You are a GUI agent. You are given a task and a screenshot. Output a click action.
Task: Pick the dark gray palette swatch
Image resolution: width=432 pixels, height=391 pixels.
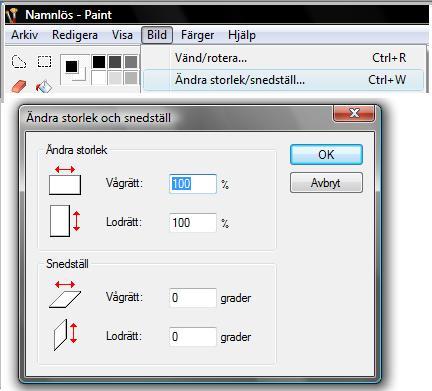tap(115, 62)
